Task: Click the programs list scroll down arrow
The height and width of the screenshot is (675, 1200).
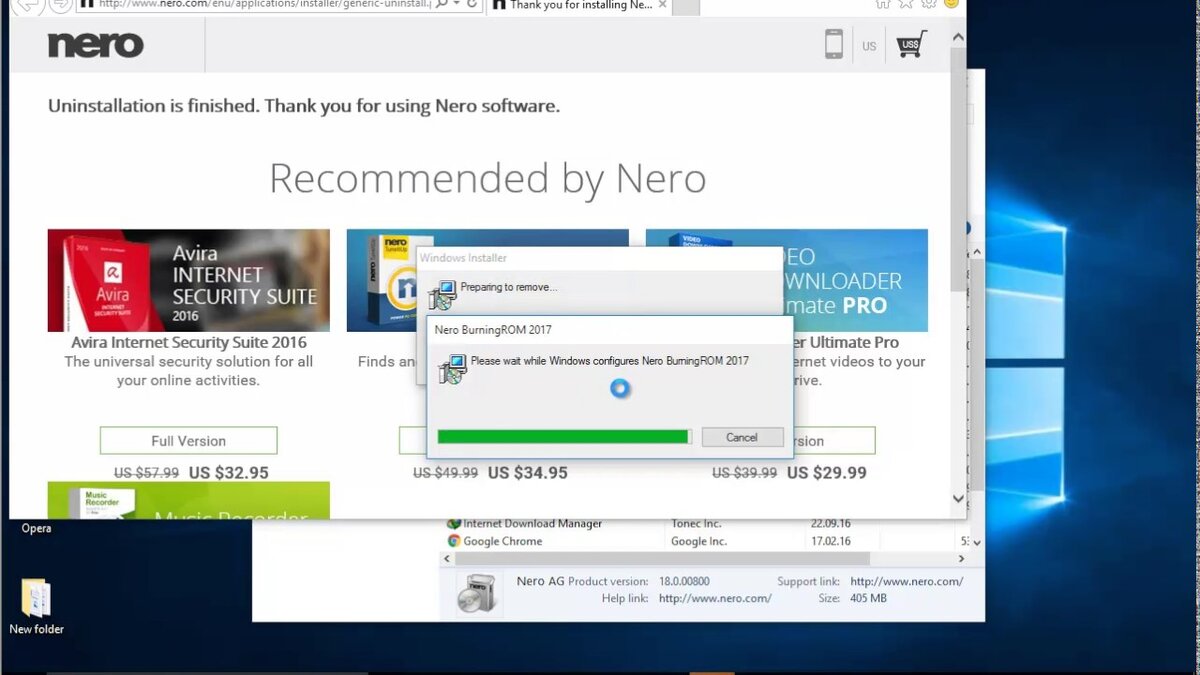Action: tap(977, 541)
